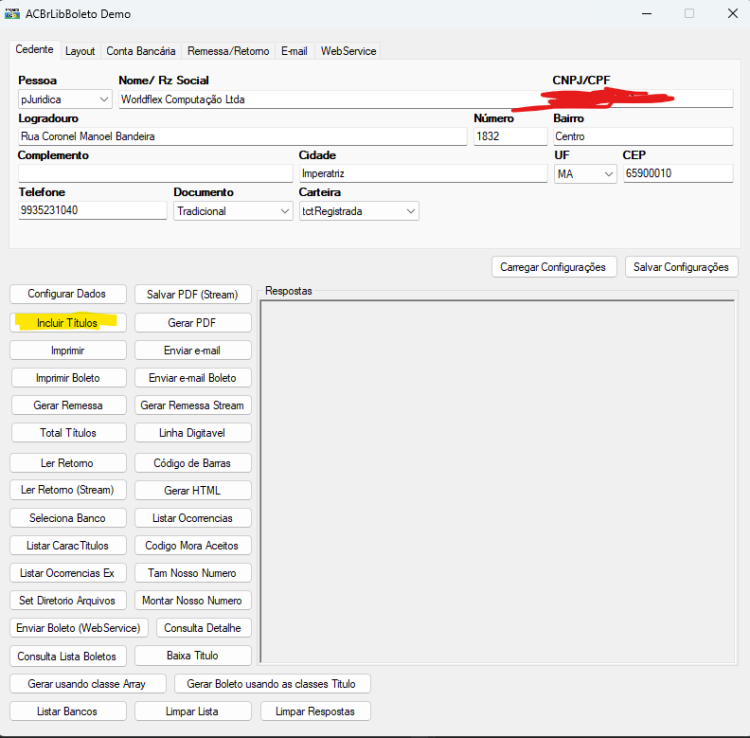Click the Limpar Respostas button

[x=315, y=711]
